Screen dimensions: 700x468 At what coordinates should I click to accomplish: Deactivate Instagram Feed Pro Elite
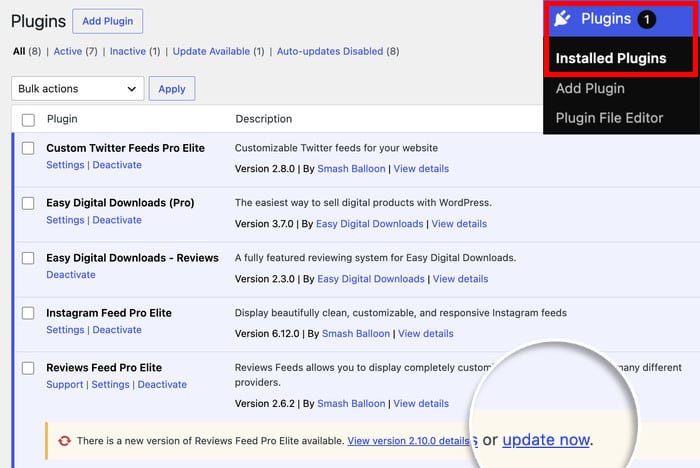click(x=117, y=330)
